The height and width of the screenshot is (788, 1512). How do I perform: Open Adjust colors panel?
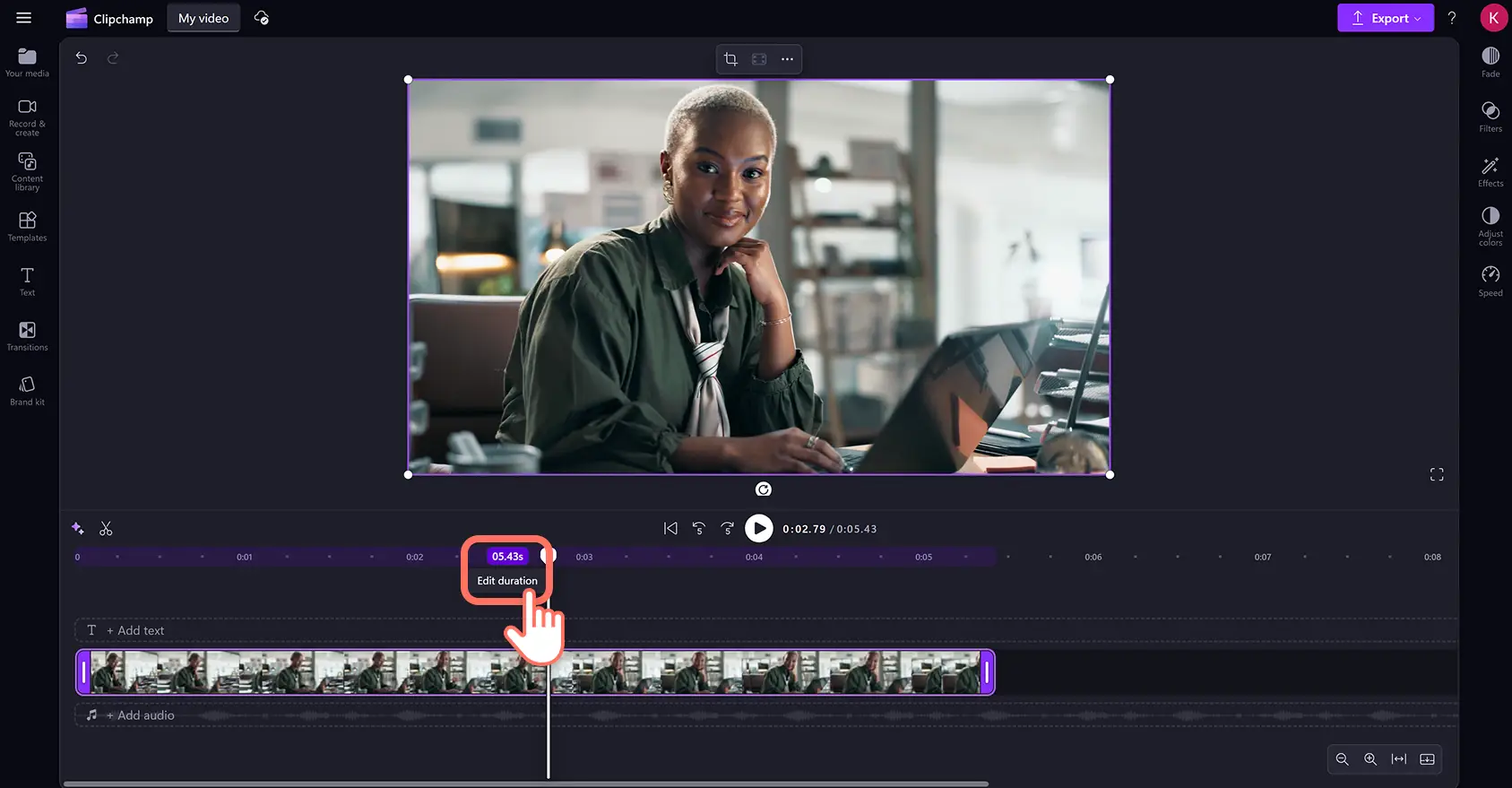point(1490,225)
